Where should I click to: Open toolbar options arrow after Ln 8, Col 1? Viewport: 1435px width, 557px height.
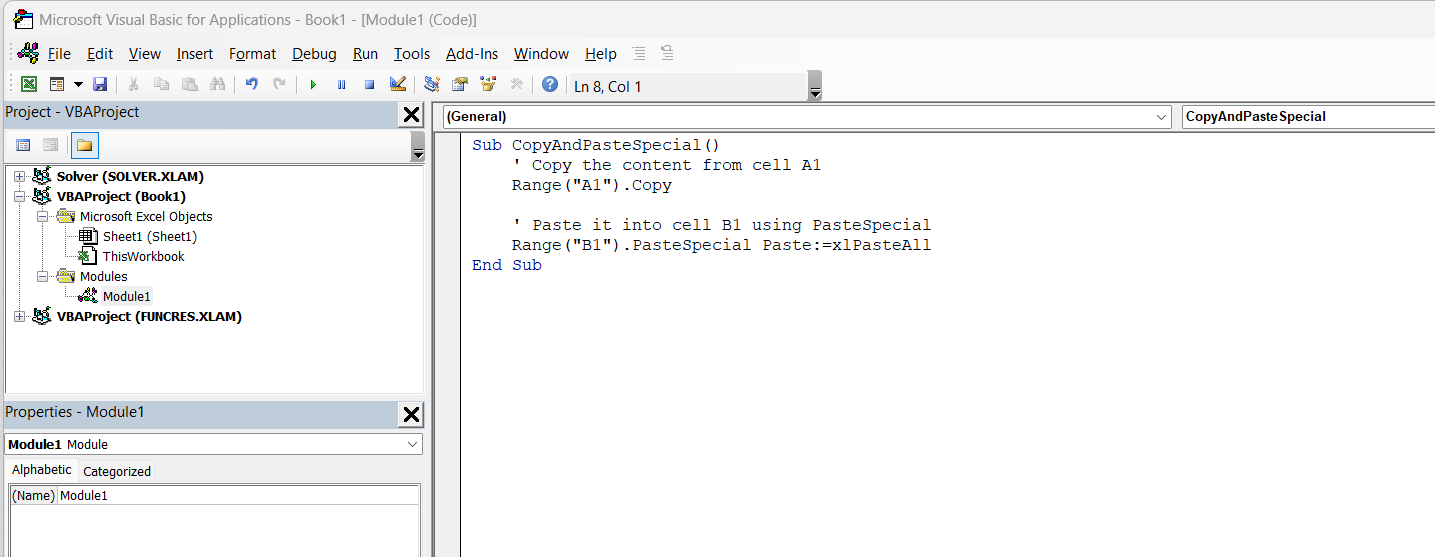point(815,87)
